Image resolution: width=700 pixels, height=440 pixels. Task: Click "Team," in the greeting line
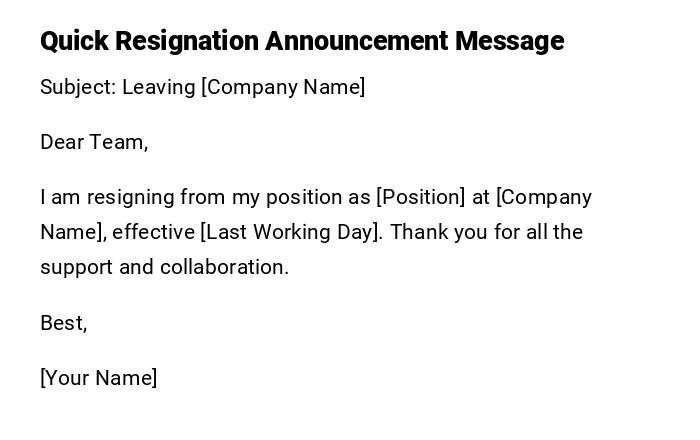[119, 143]
